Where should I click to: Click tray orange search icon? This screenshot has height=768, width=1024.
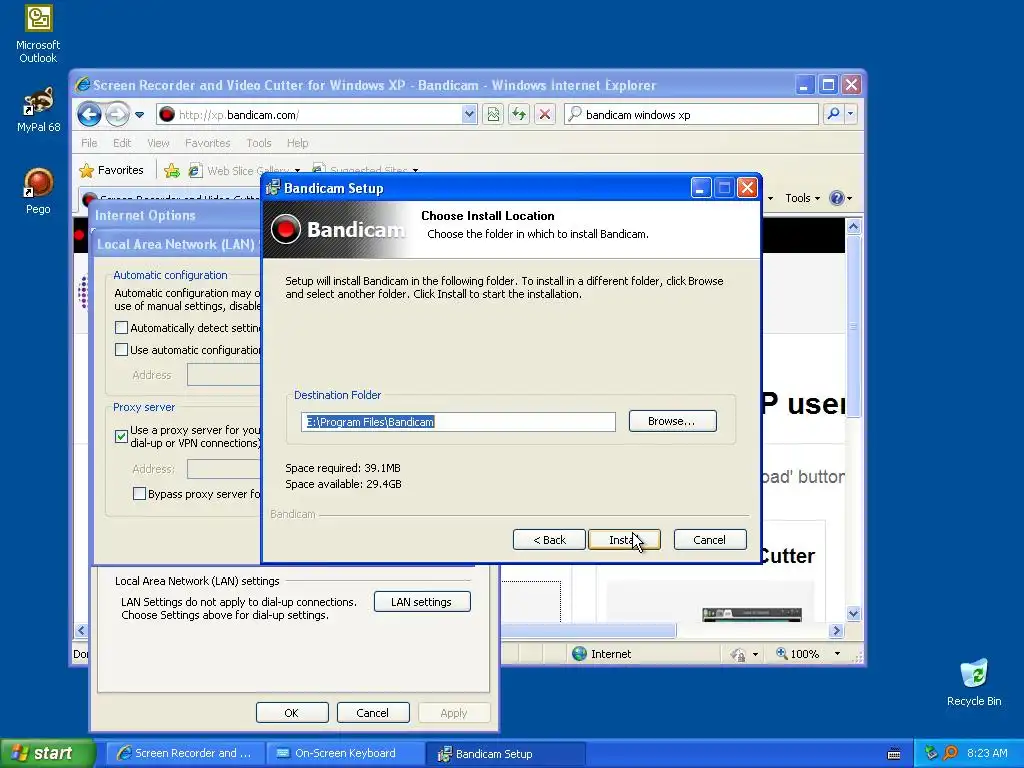(951, 753)
